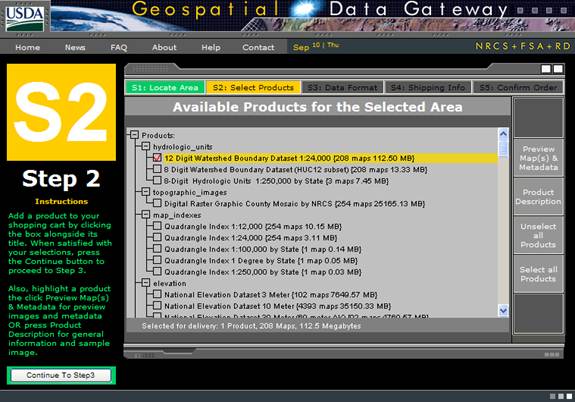Collapse the root Products node
Viewport: 575px width, 402px height.
coord(134,135)
